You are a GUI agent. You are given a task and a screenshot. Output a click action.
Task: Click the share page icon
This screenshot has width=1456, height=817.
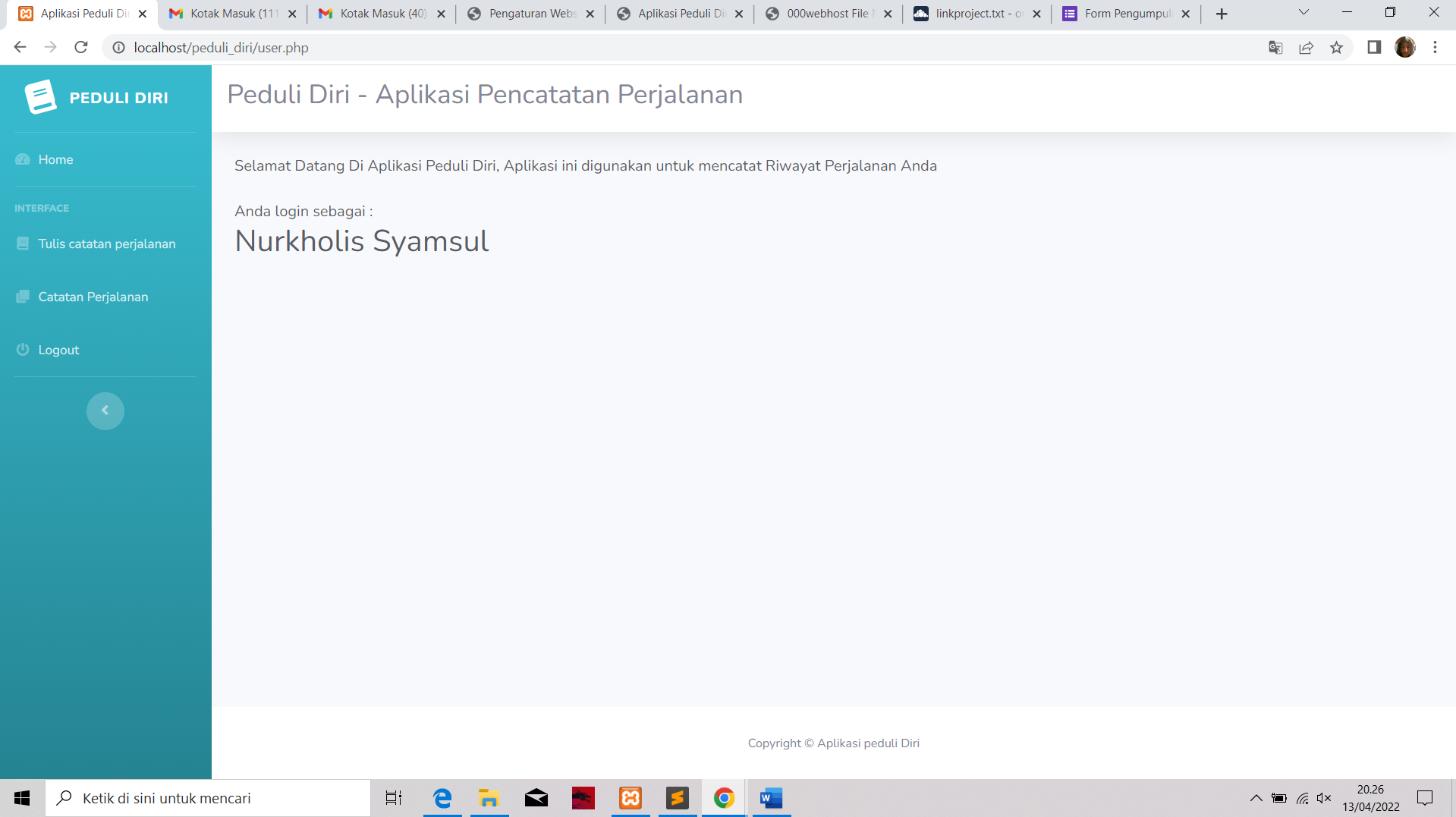point(1306,48)
